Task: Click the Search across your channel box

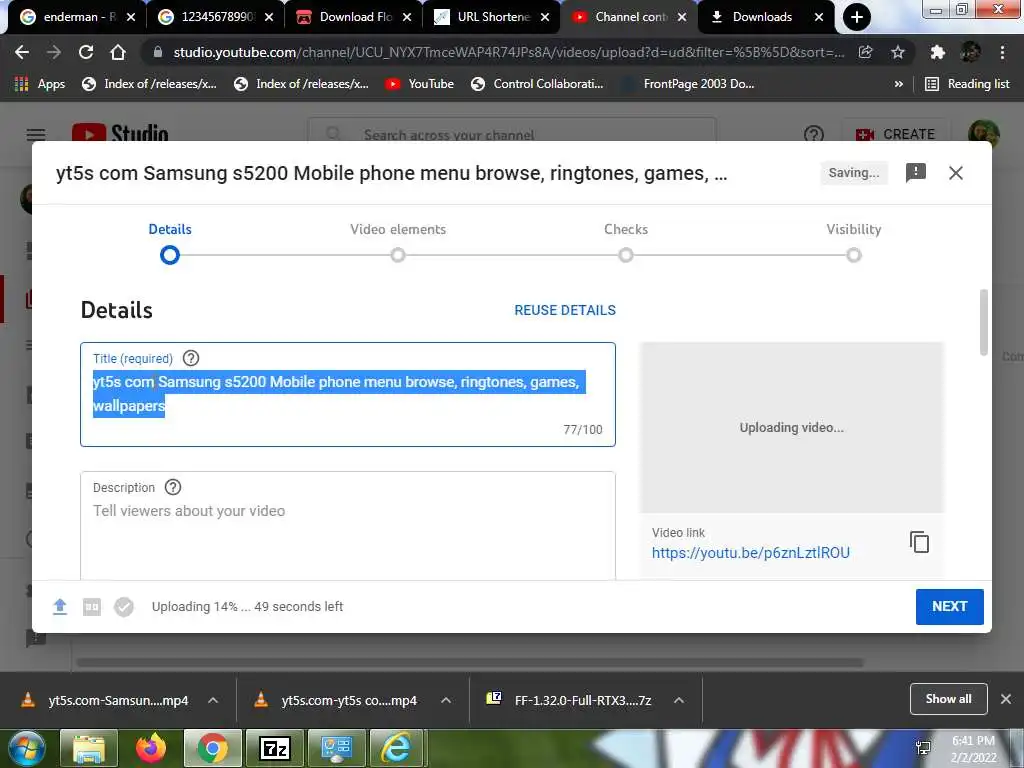Action: click(512, 135)
